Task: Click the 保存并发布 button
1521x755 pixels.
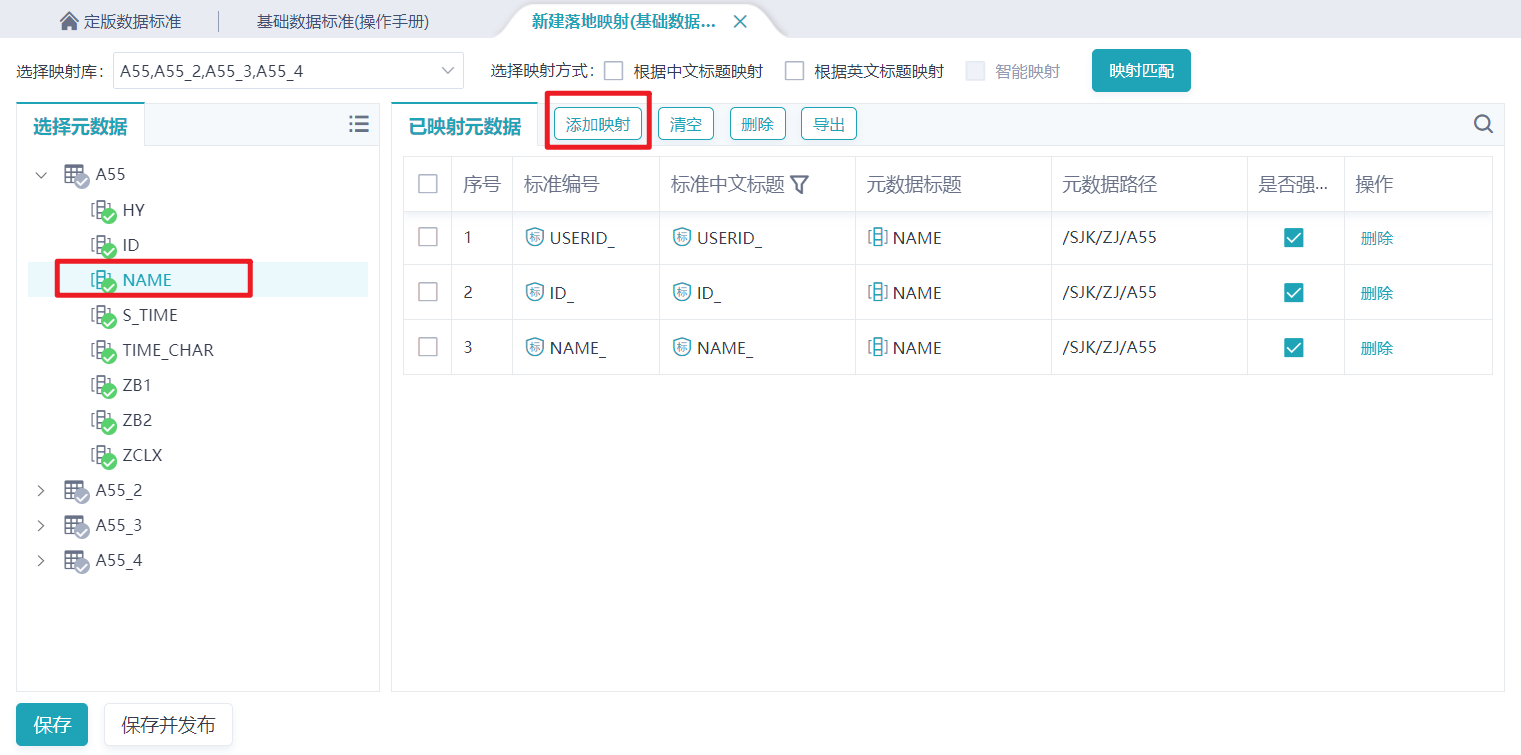Action: click(168, 725)
